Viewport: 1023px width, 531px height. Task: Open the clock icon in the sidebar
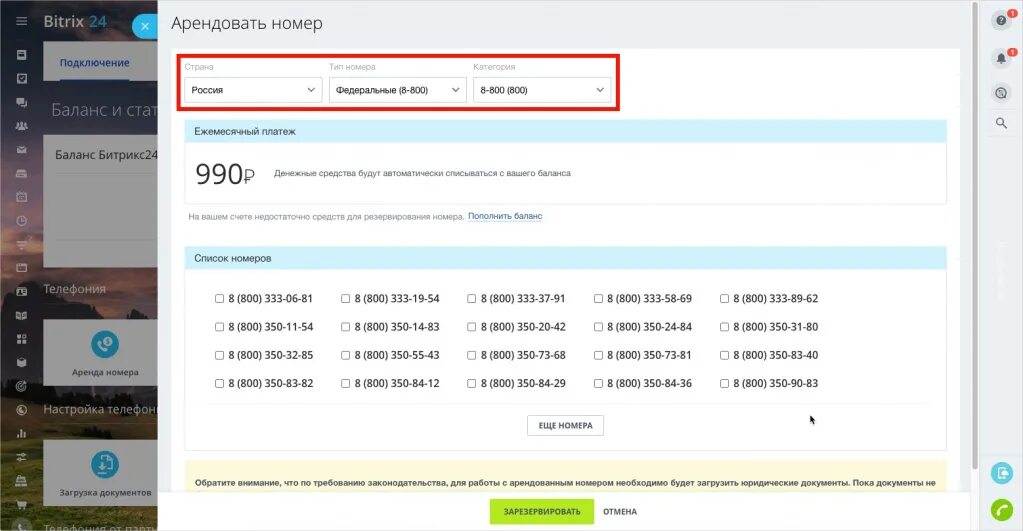click(22, 220)
